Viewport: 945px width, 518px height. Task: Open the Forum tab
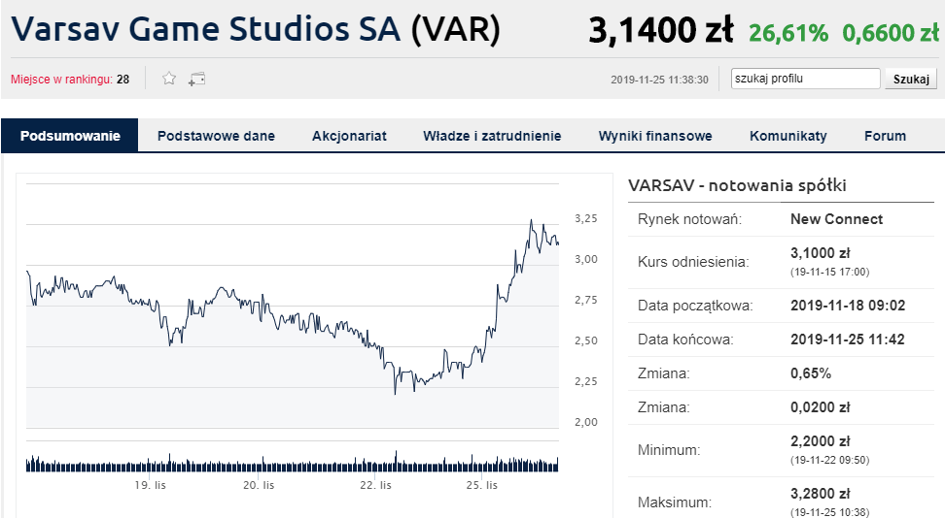[885, 136]
